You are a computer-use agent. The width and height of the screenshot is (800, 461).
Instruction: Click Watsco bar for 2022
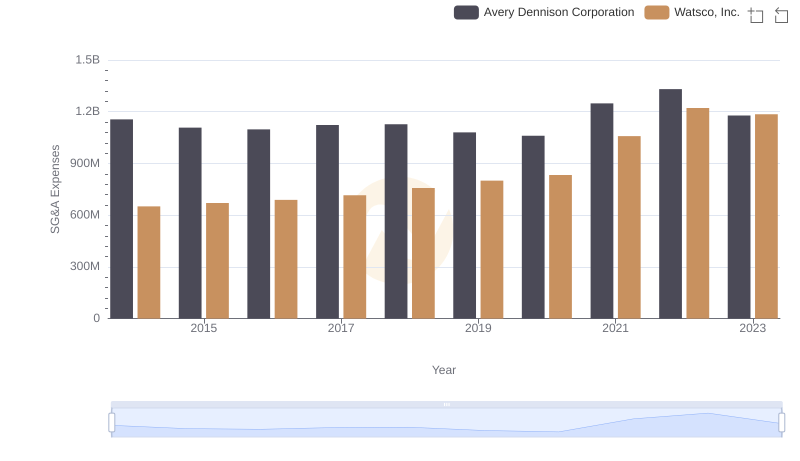click(698, 213)
